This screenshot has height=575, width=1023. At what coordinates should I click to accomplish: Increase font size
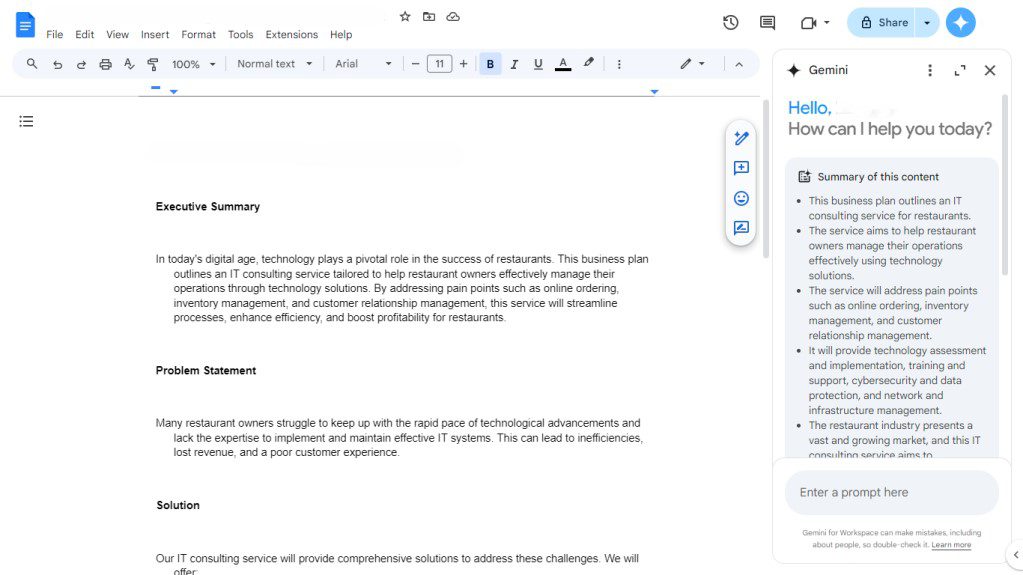pos(463,64)
